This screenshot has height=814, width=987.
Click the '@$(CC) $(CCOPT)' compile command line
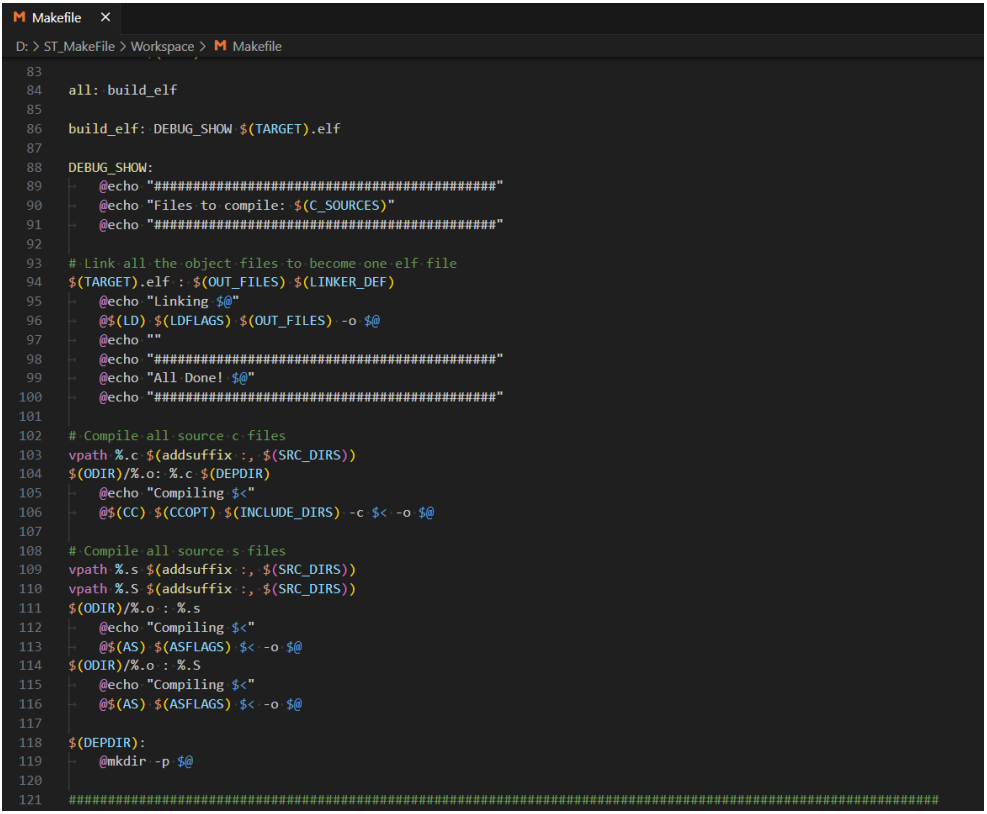pos(266,512)
